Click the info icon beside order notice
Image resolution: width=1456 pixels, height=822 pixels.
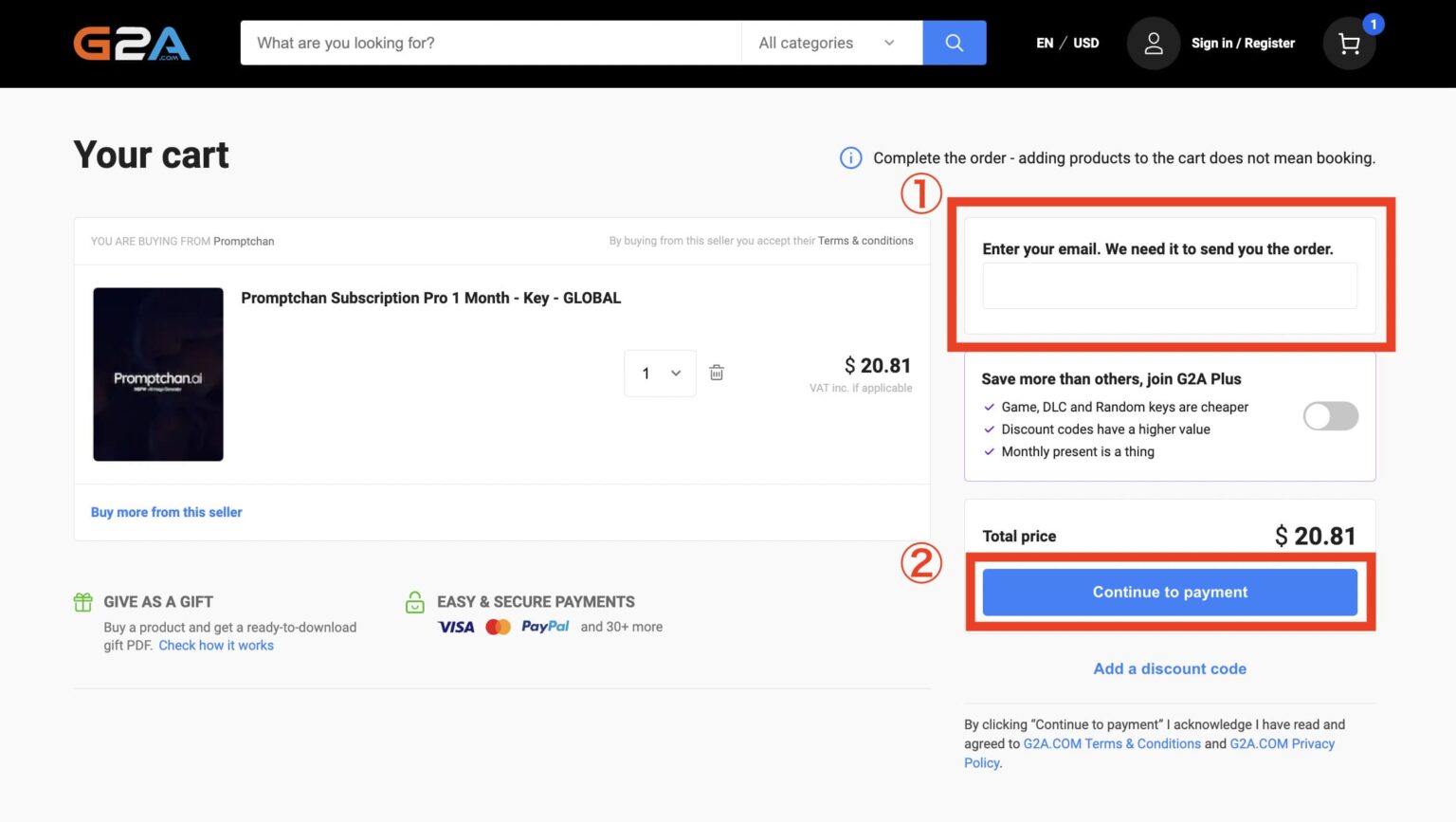tap(850, 158)
